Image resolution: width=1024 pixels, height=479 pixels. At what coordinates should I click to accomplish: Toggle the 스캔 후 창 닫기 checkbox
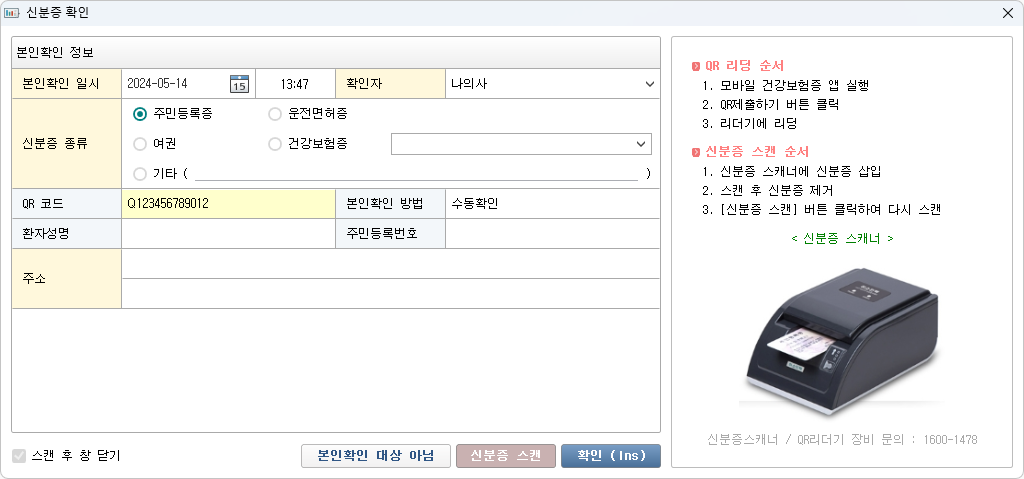tap(18, 456)
